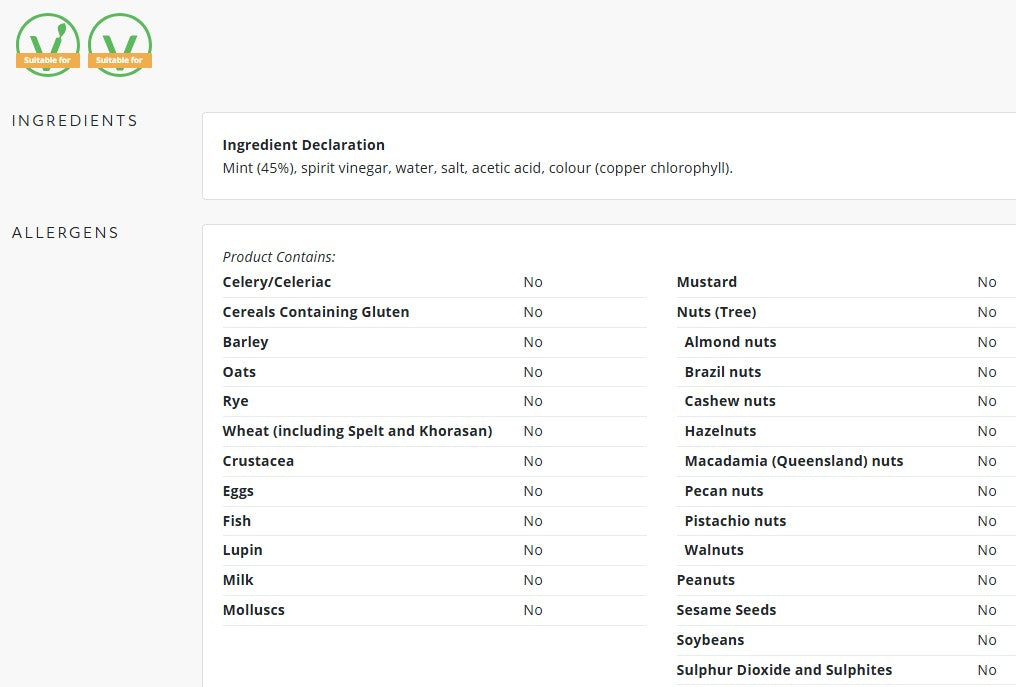Select the Cereals Containing Gluten label
Viewport: 1016px width, 687px height.
click(x=316, y=312)
